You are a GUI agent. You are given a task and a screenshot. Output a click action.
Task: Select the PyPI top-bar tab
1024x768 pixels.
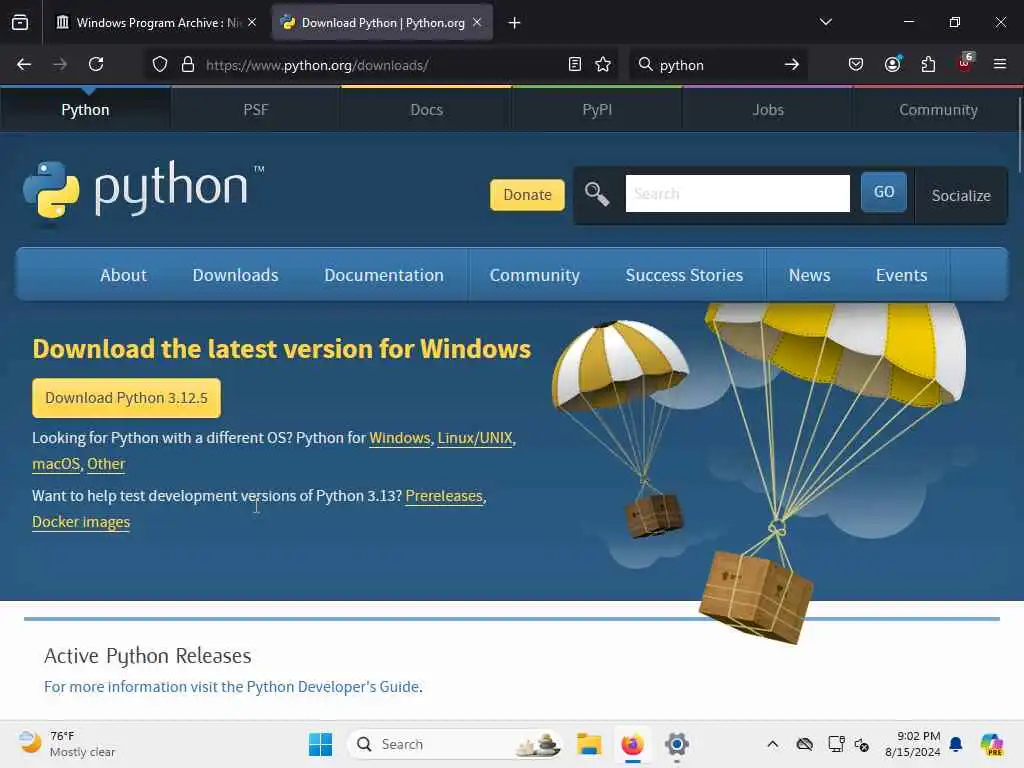coord(597,110)
